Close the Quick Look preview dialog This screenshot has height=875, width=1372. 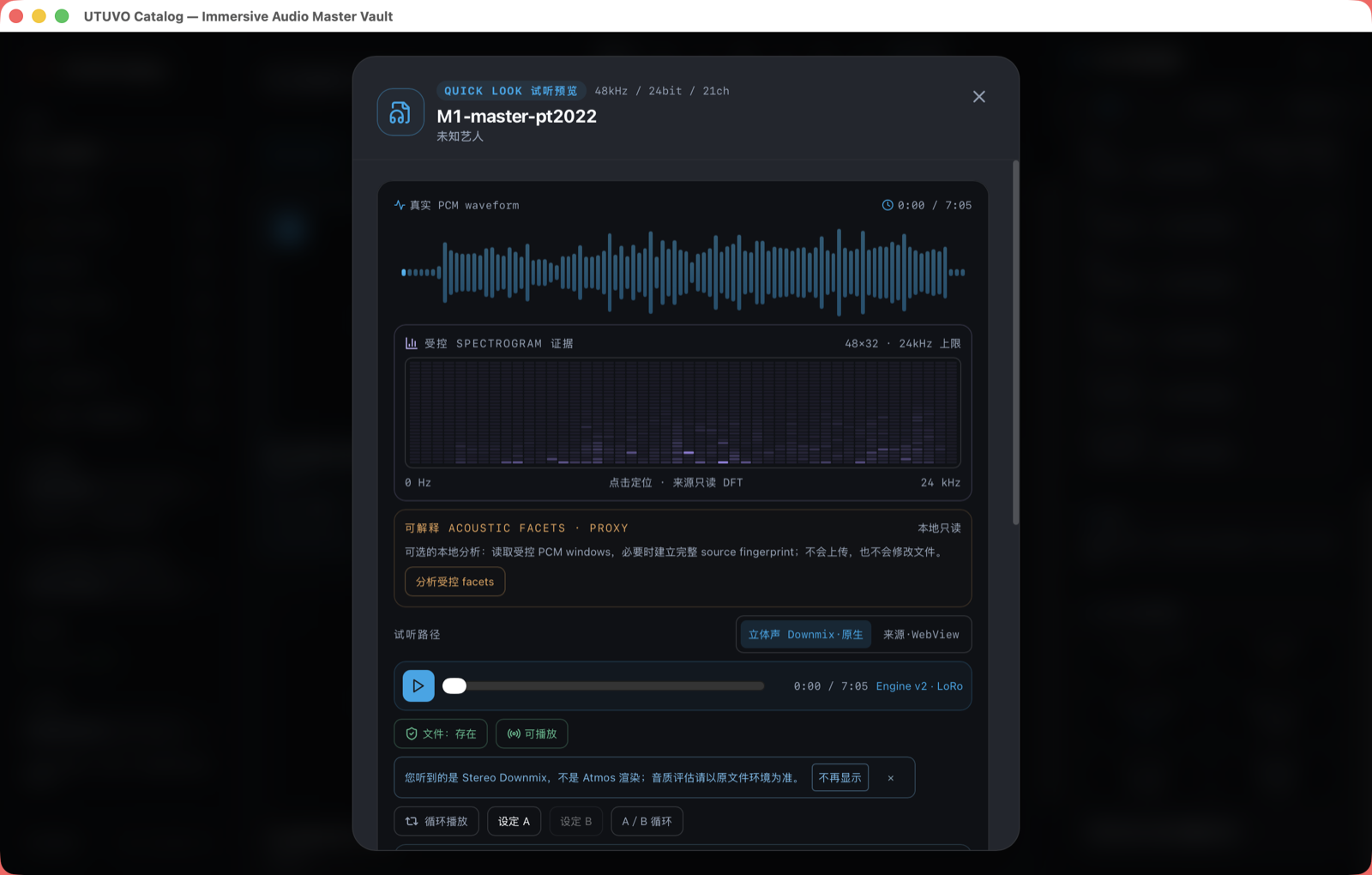(978, 97)
